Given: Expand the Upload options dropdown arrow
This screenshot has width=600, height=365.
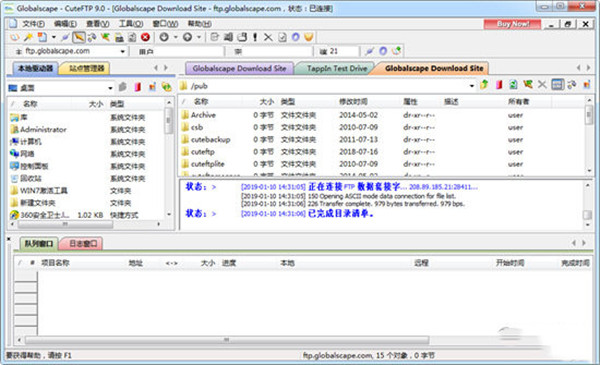Looking at the screenshot, I should [x=199, y=37].
